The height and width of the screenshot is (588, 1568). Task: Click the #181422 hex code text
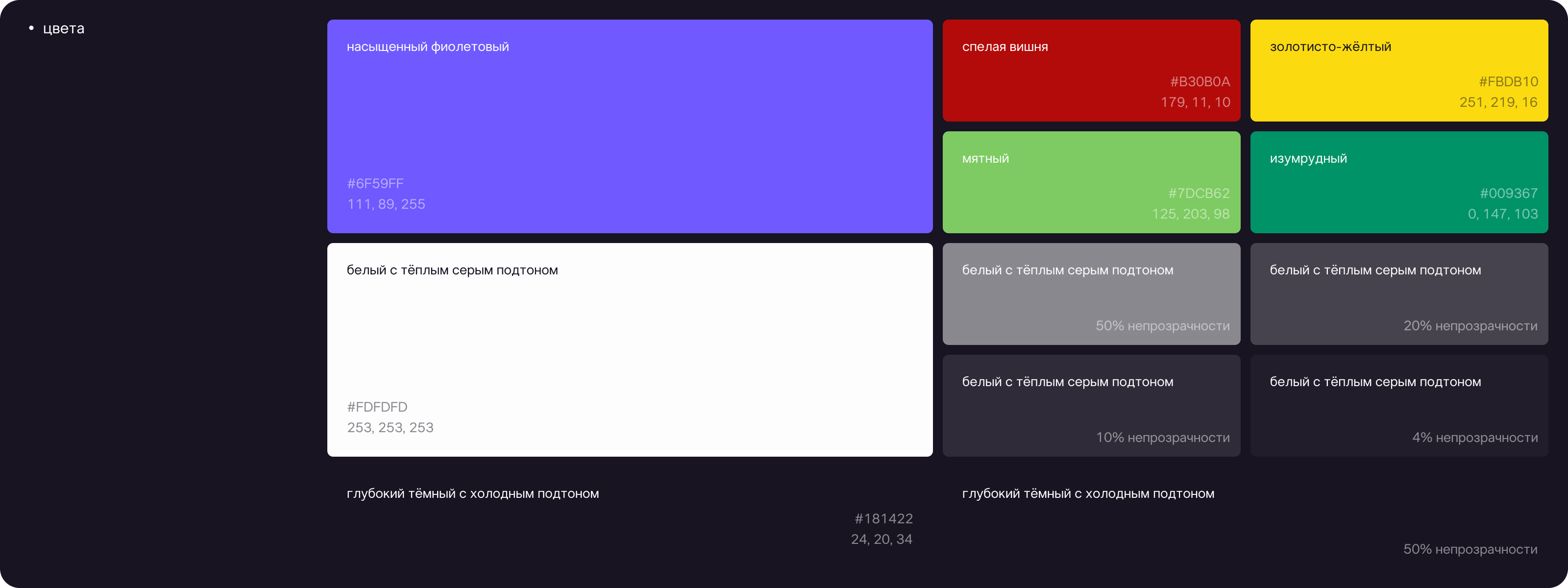pyautogui.click(x=883, y=518)
